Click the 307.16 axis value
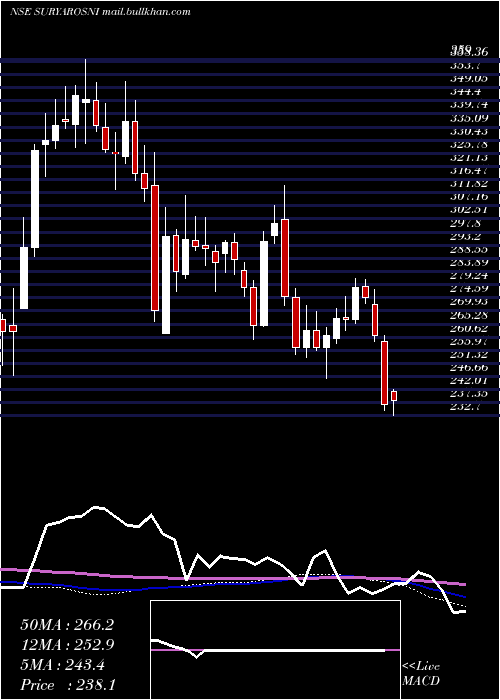The width and height of the screenshot is (500, 700). pos(468,196)
